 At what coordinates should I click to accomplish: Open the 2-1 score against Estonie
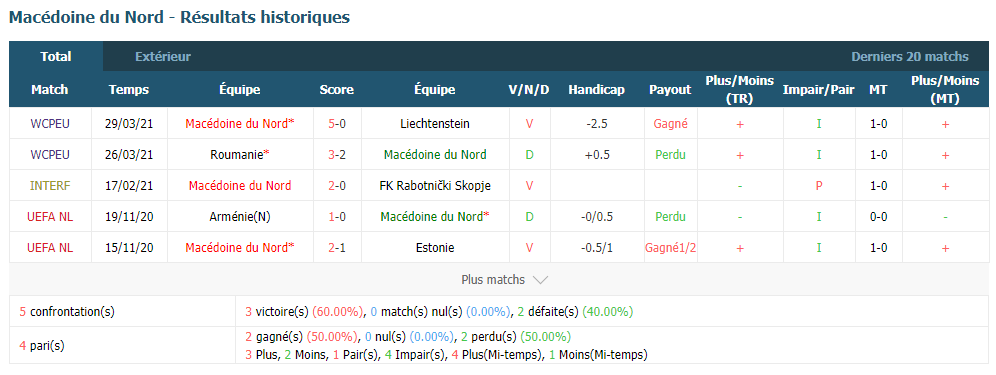click(x=337, y=248)
